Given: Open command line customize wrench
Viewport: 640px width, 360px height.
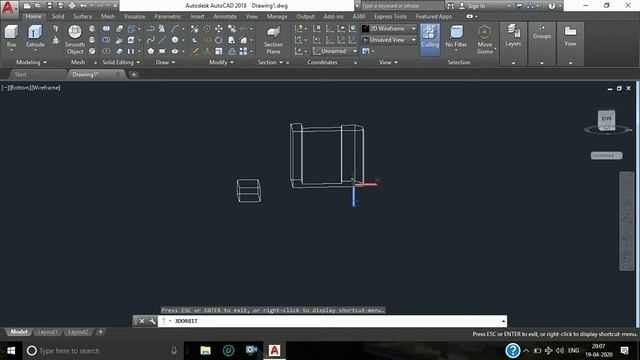Looking at the screenshot, I should (x=152, y=321).
